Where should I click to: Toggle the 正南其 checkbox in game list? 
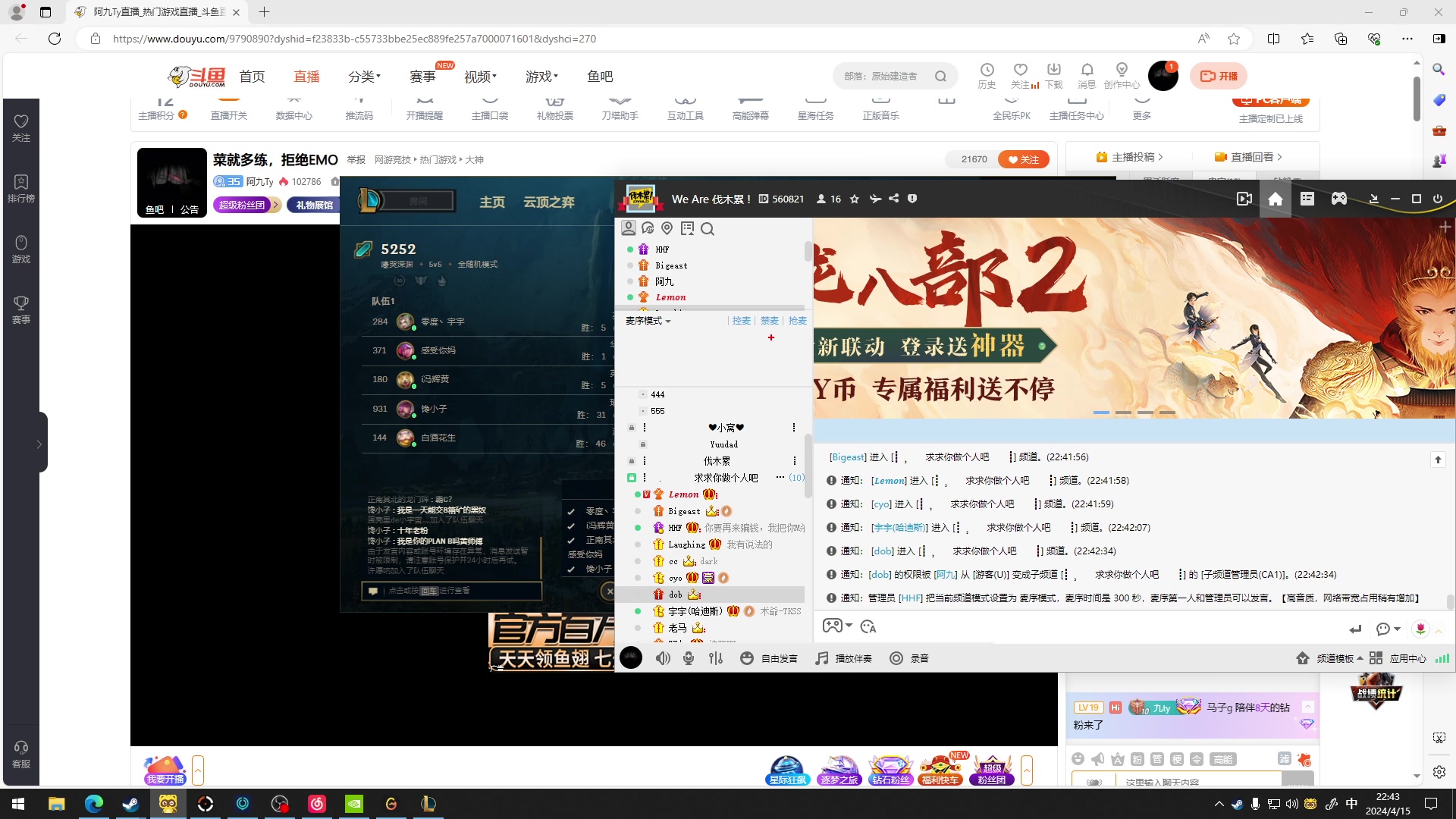pyautogui.click(x=571, y=540)
